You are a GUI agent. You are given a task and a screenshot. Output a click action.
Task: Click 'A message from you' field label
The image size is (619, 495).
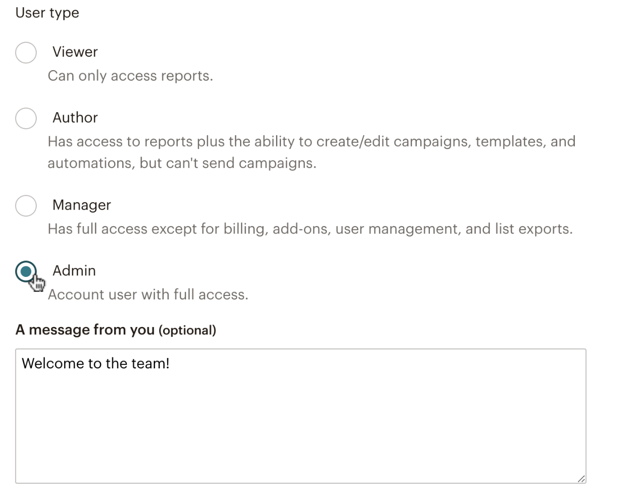[85, 330]
